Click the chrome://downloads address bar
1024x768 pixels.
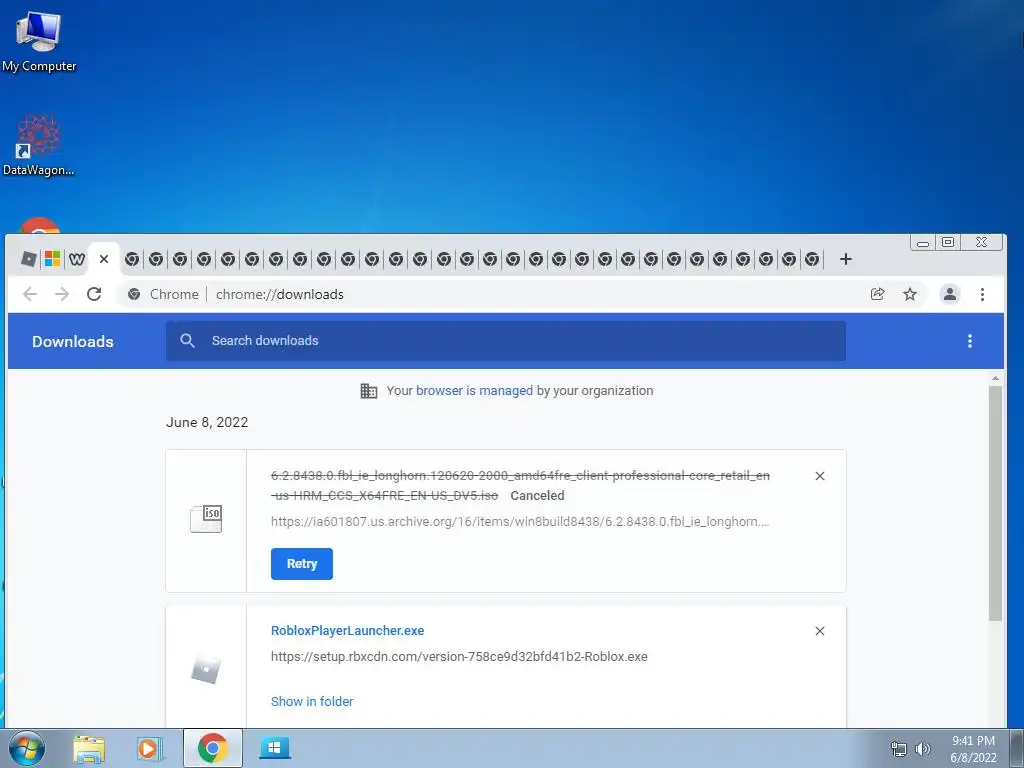pos(496,295)
